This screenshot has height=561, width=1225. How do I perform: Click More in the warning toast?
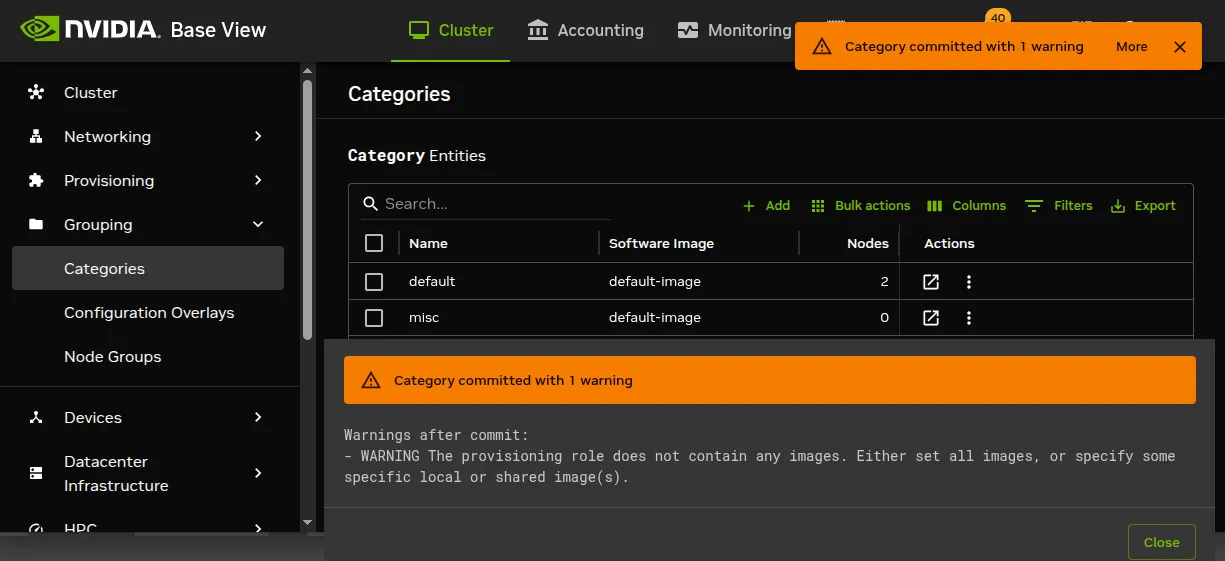coord(1131,47)
